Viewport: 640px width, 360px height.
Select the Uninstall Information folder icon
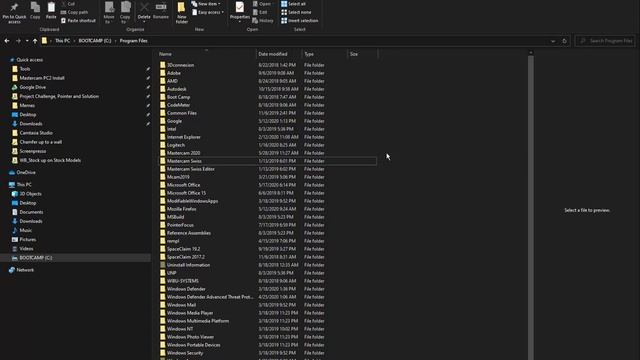coord(162,265)
